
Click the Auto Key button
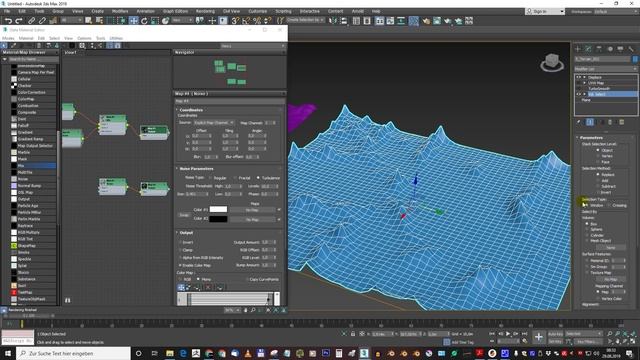(x=556, y=334)
